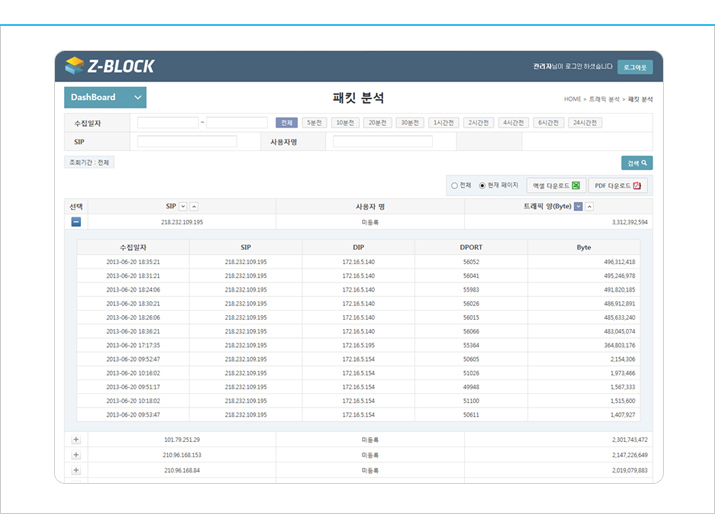Click traffic total 2,301,743,472

630,440
